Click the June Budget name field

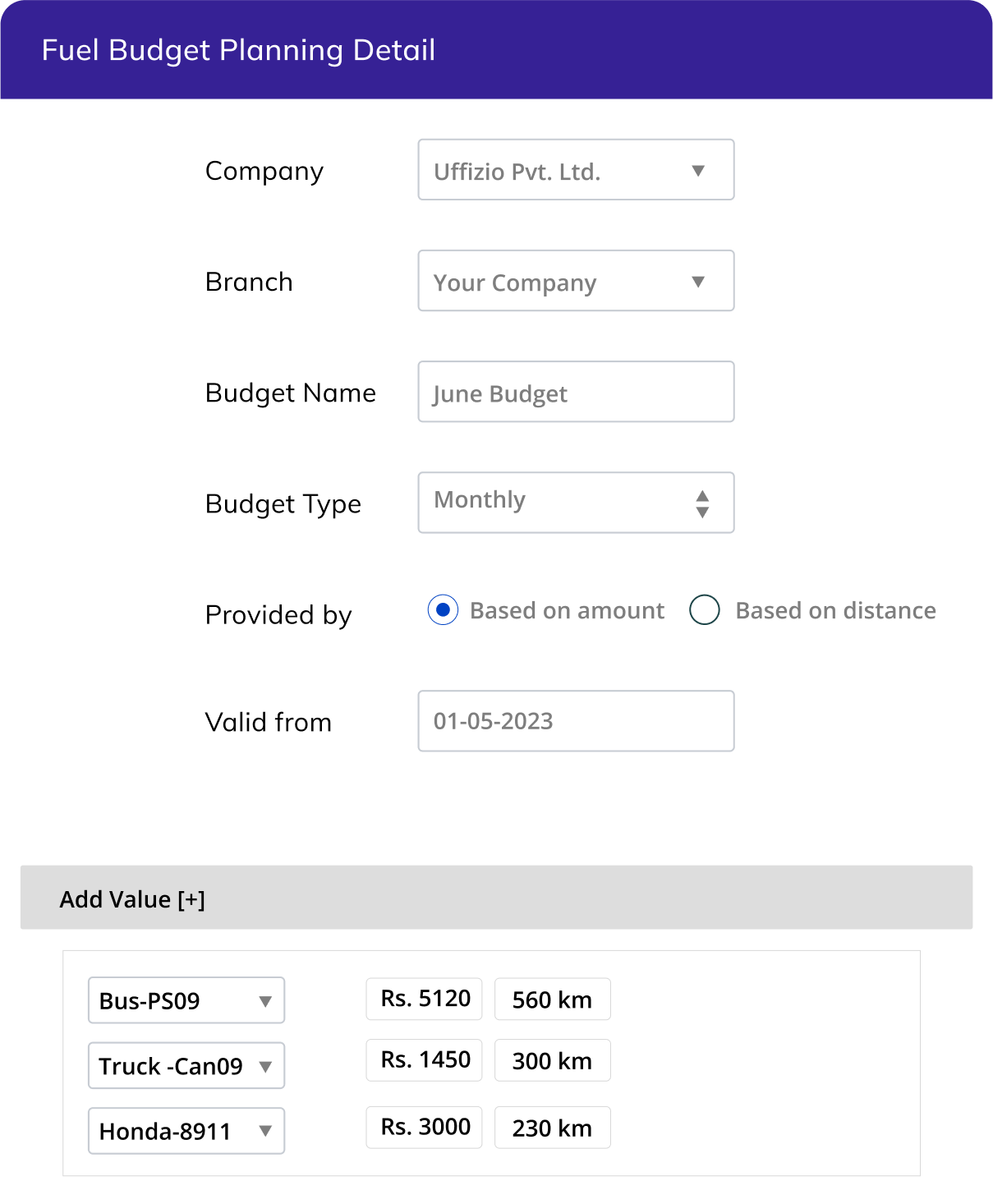(x=576, y=392)
